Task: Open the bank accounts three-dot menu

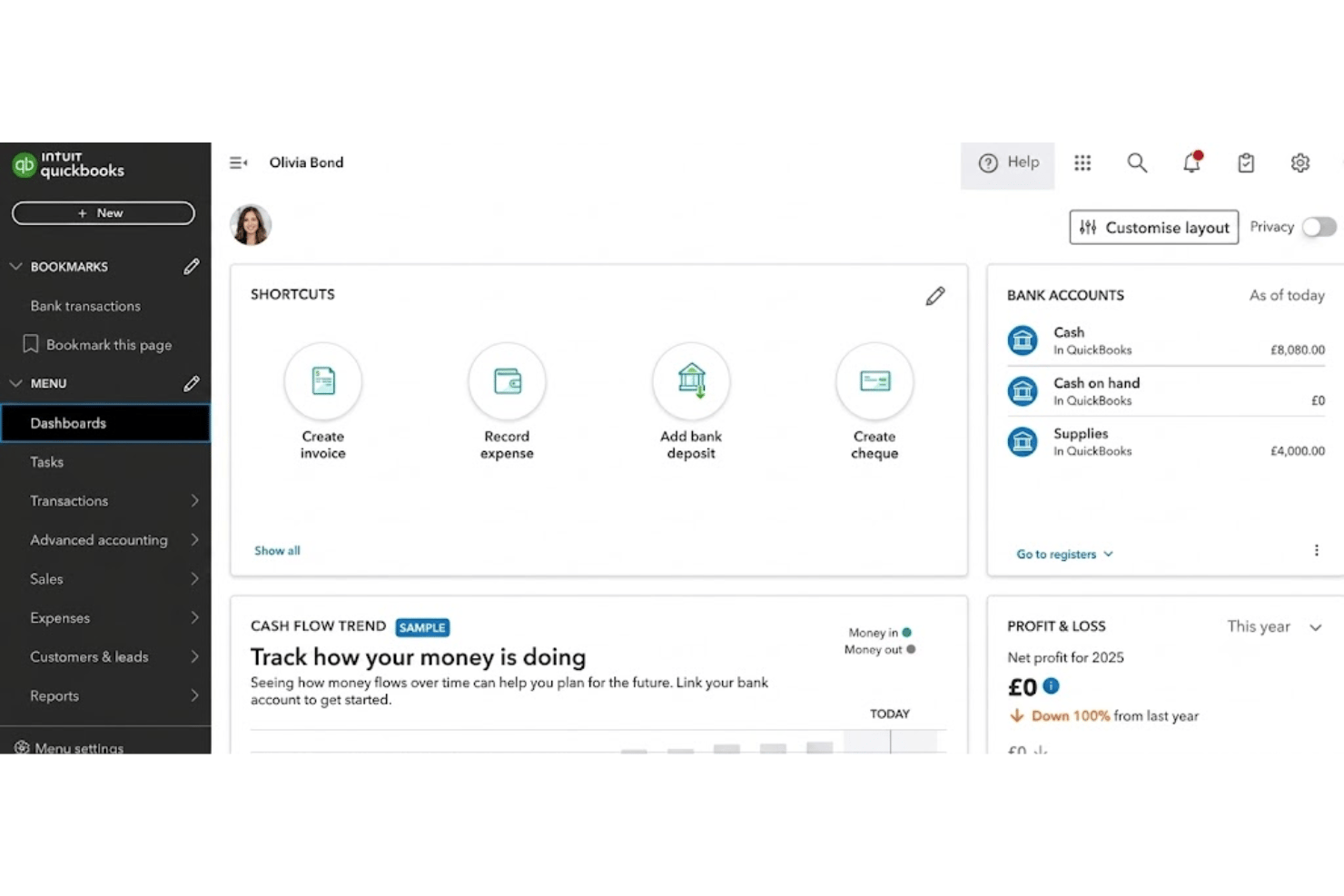Action: coord(1317,550)
